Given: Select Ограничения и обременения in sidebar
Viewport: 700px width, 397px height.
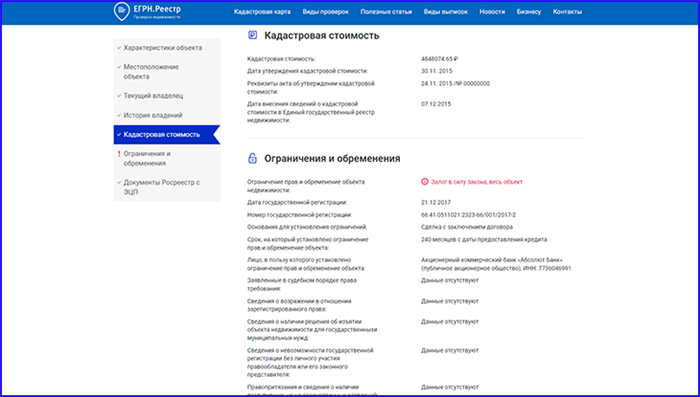Looking at the screenshot, I should click(x=167, y=159).
